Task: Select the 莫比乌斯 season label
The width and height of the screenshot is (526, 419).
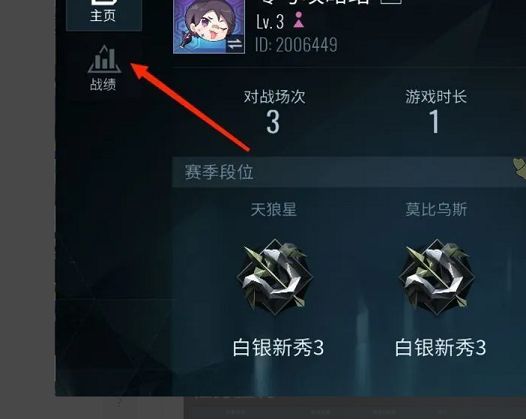Action: click(436, 209)
